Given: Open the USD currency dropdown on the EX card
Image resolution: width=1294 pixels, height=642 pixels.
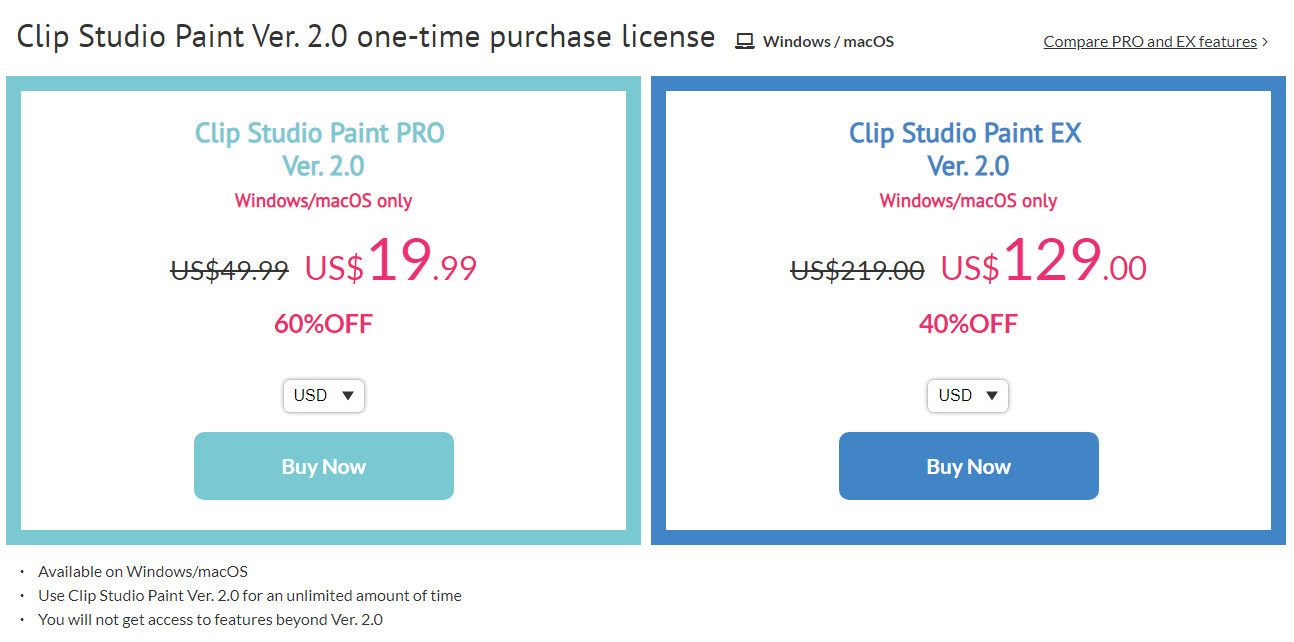Looking at the screenshot, I should tap(967, 395).
